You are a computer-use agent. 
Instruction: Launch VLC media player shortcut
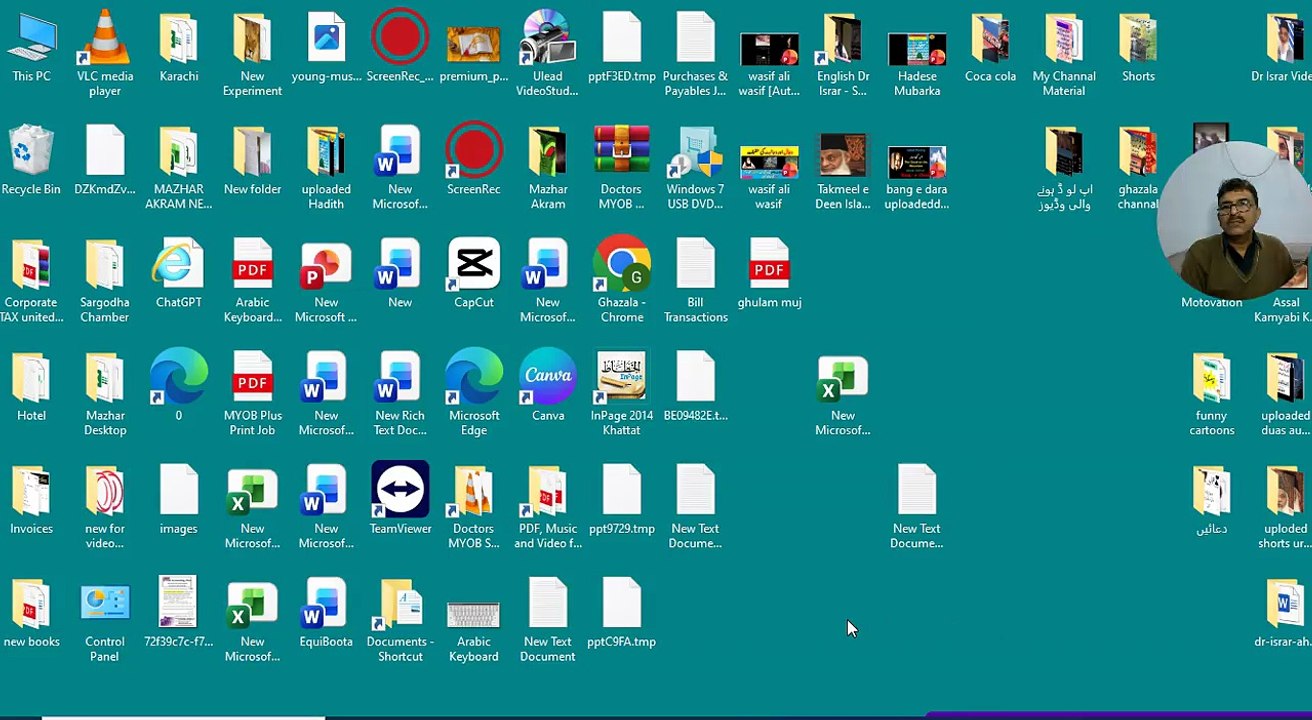(105, 55)
